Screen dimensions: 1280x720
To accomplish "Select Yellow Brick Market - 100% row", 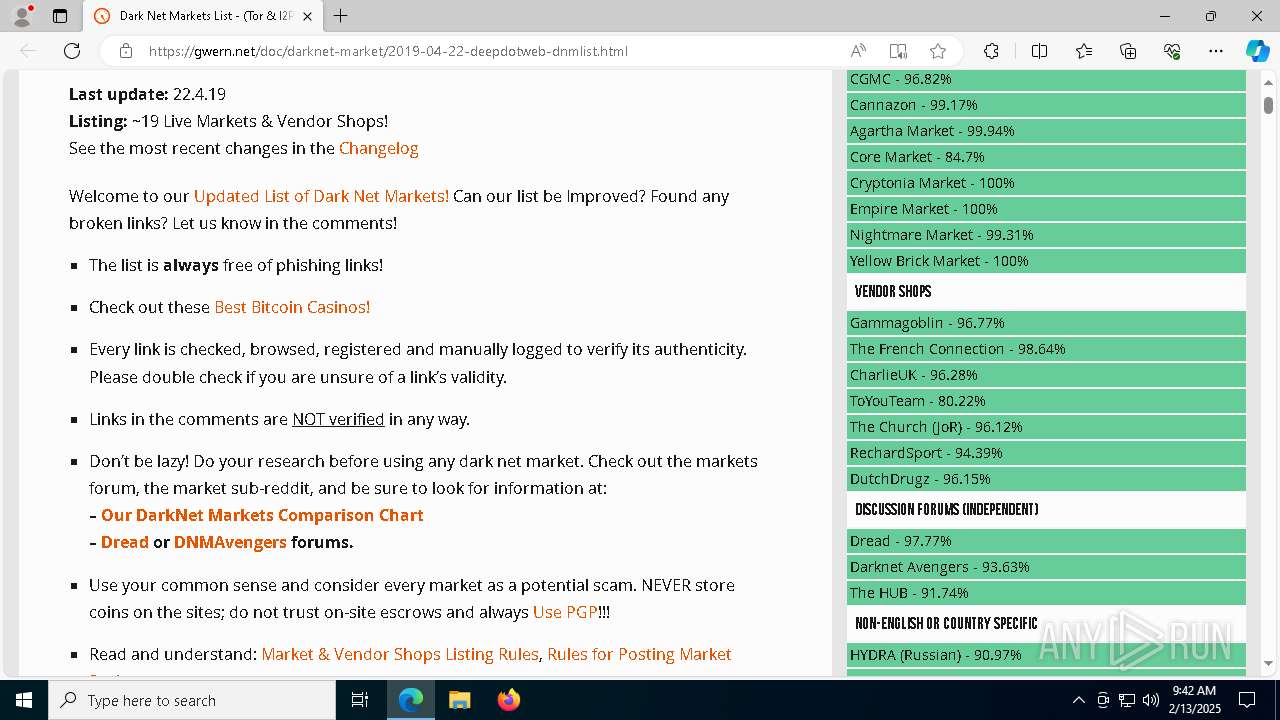I will click(1046, 261).
